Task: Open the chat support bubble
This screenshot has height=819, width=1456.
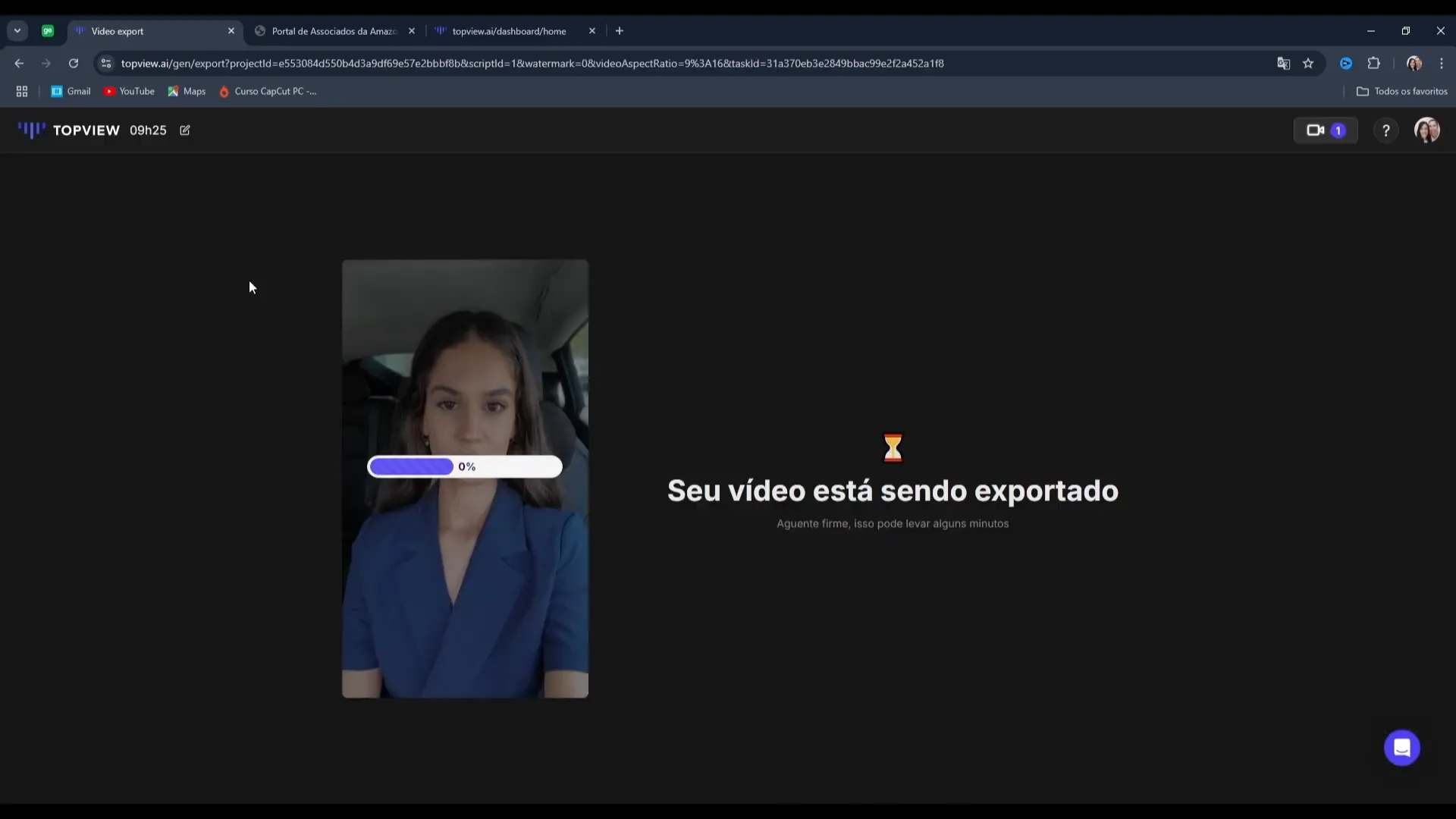Action: [1401, 748]
